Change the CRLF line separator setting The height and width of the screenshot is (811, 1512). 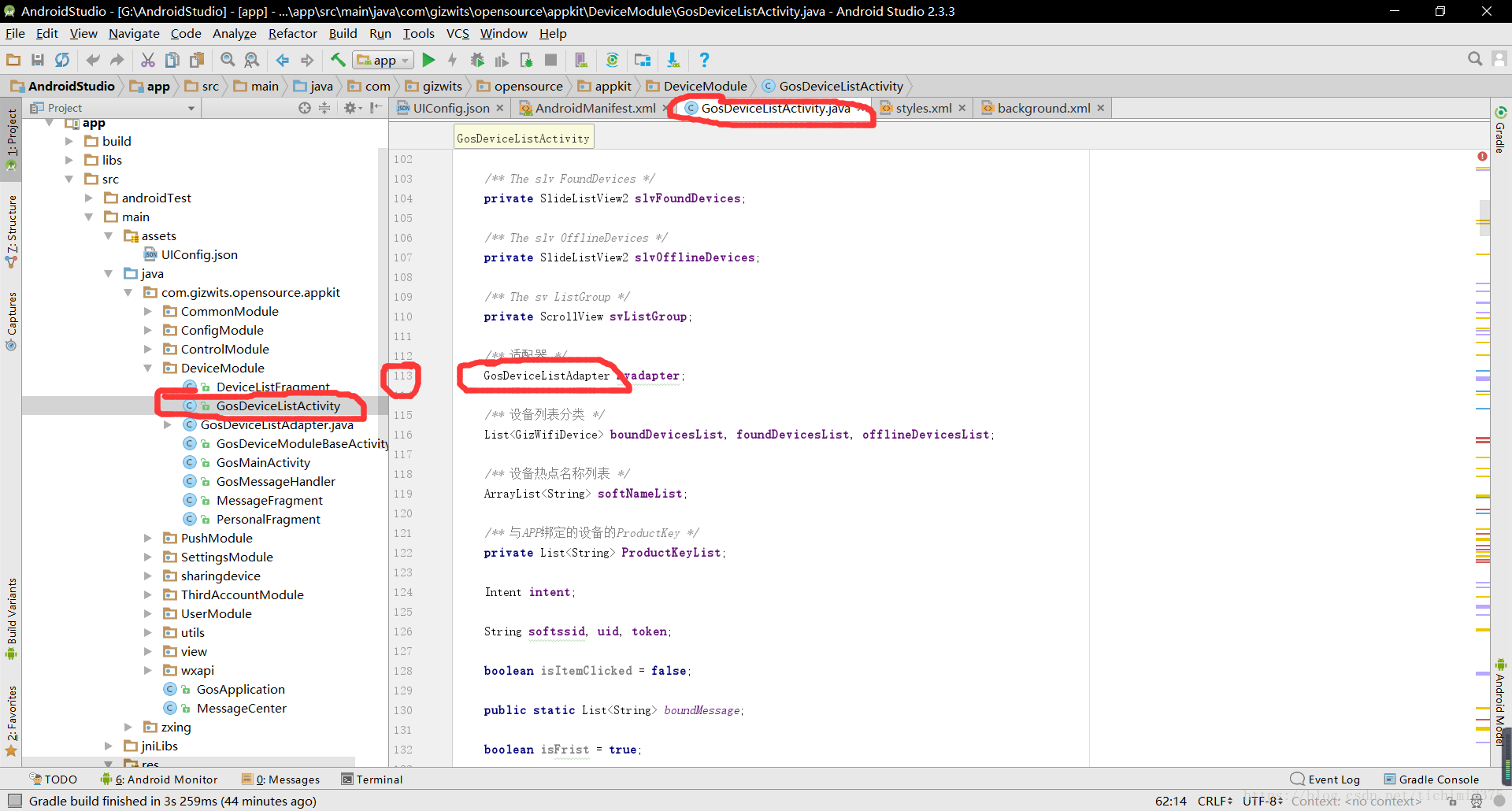coord(1214,801)
